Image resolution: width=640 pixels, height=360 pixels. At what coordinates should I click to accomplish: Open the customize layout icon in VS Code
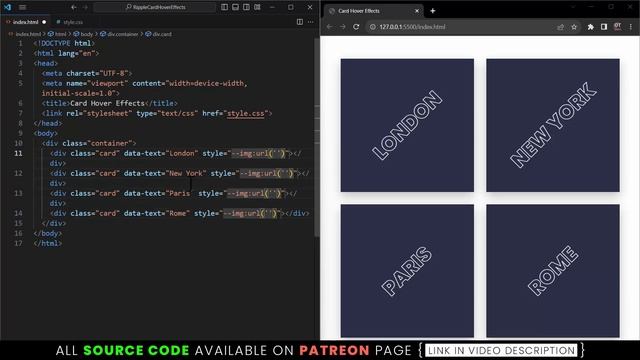pyautogui.click(x=257, y=7)
